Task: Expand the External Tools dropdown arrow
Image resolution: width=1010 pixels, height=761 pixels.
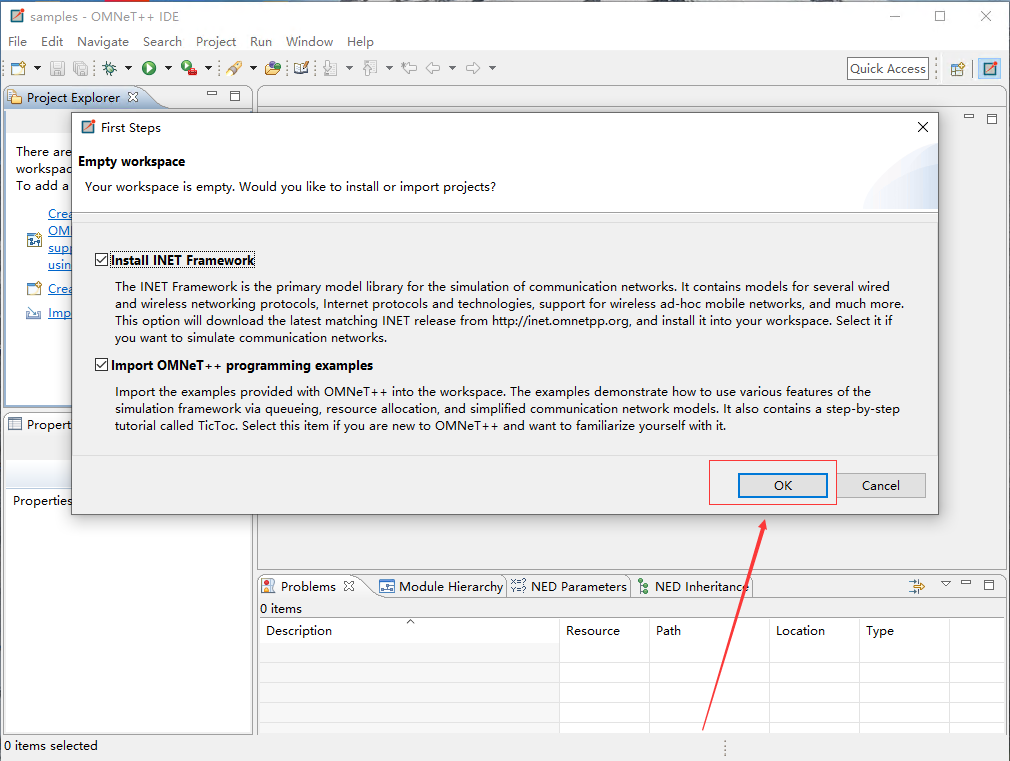Action: pos(208,68)
